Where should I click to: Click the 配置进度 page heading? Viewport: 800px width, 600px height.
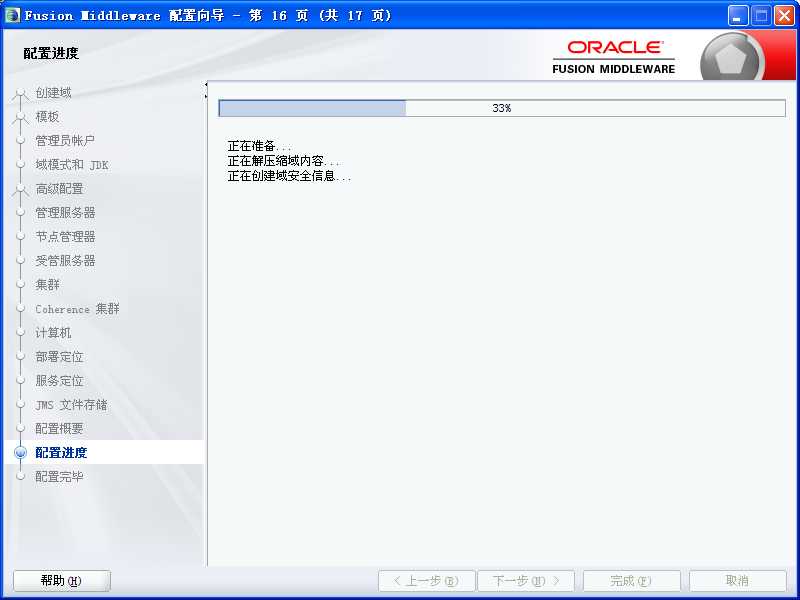click(x=51, y=53)
